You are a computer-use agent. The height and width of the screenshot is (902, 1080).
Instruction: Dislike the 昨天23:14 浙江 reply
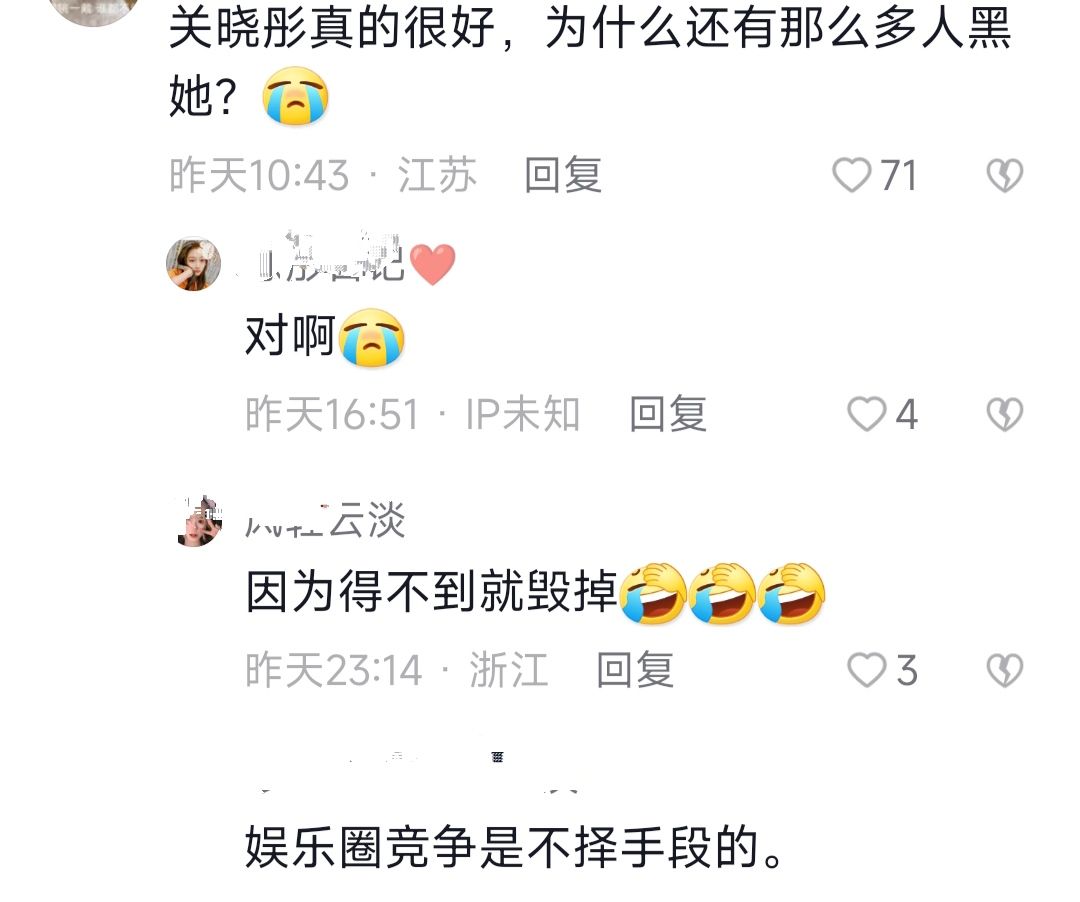[1005, 670]
